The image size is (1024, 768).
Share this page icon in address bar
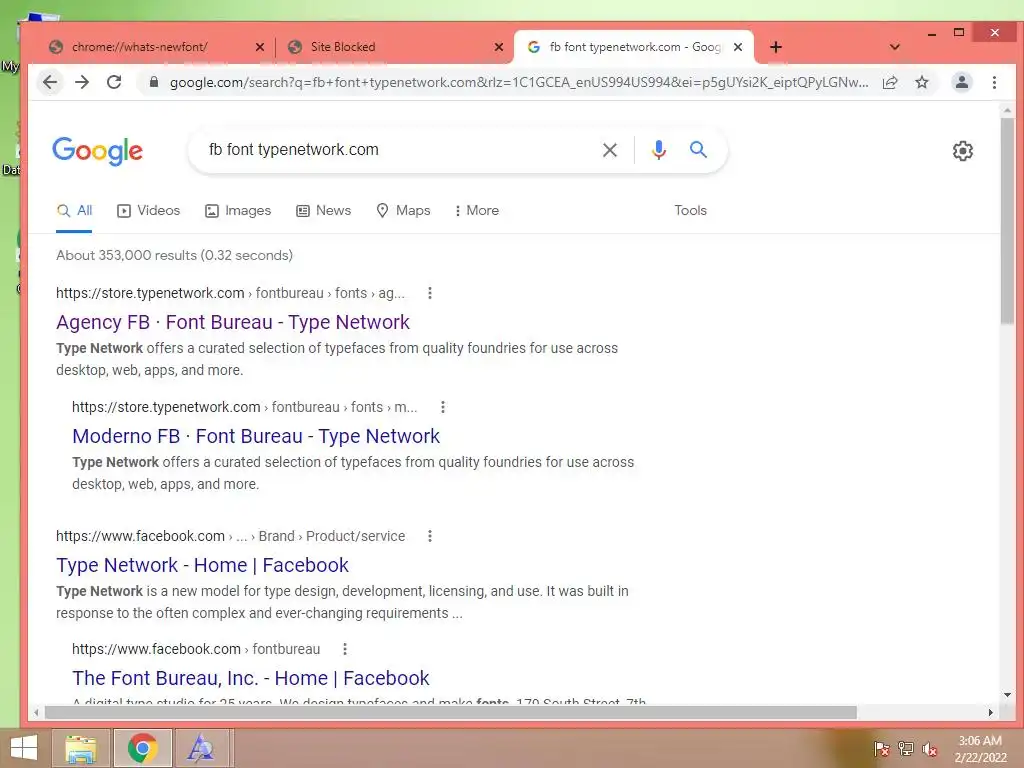[889, 82]
